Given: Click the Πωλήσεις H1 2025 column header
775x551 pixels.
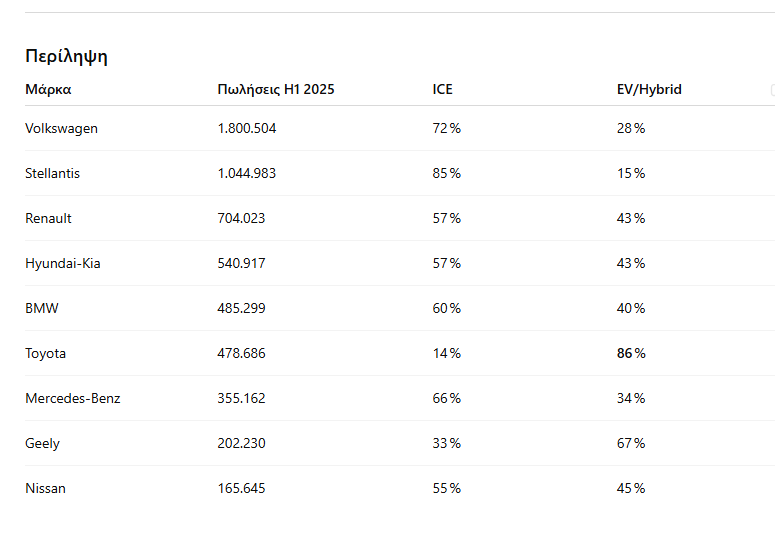Looking at the screenshot, I should tap(276, 90).
